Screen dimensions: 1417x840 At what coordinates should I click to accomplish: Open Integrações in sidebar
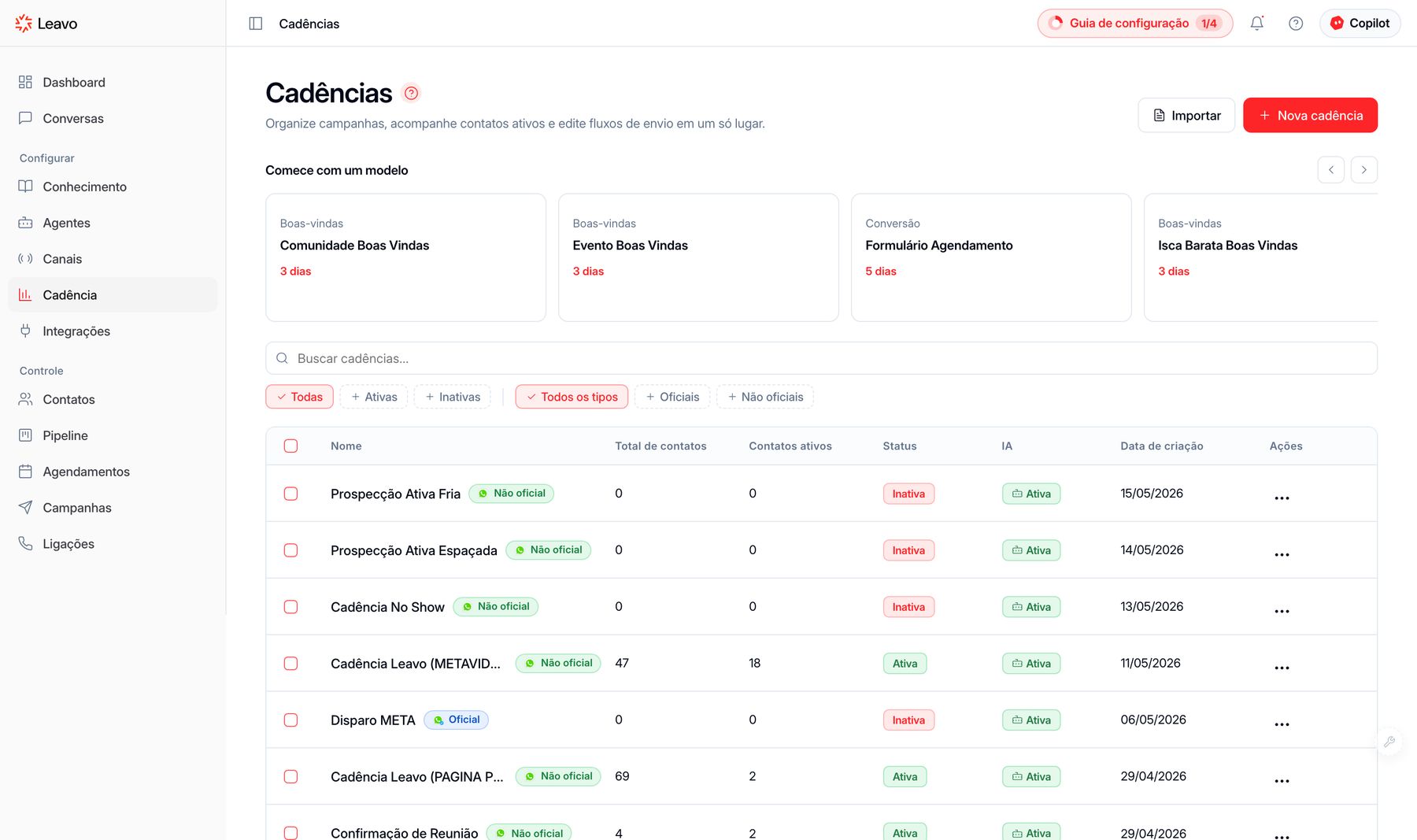(x=113, y=331)
